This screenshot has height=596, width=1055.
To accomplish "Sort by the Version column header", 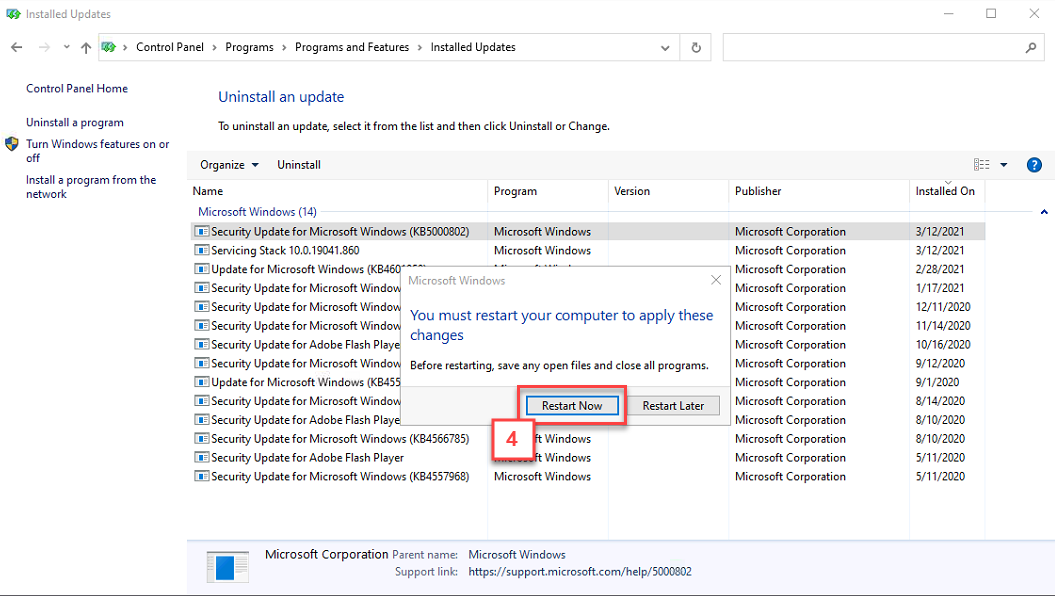I will click(668, 191).
